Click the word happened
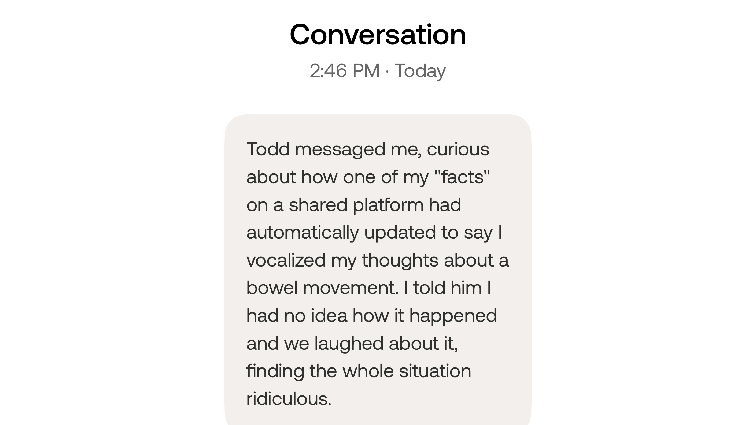This screenshot has height=425, width=756. (x=453, y=316)
